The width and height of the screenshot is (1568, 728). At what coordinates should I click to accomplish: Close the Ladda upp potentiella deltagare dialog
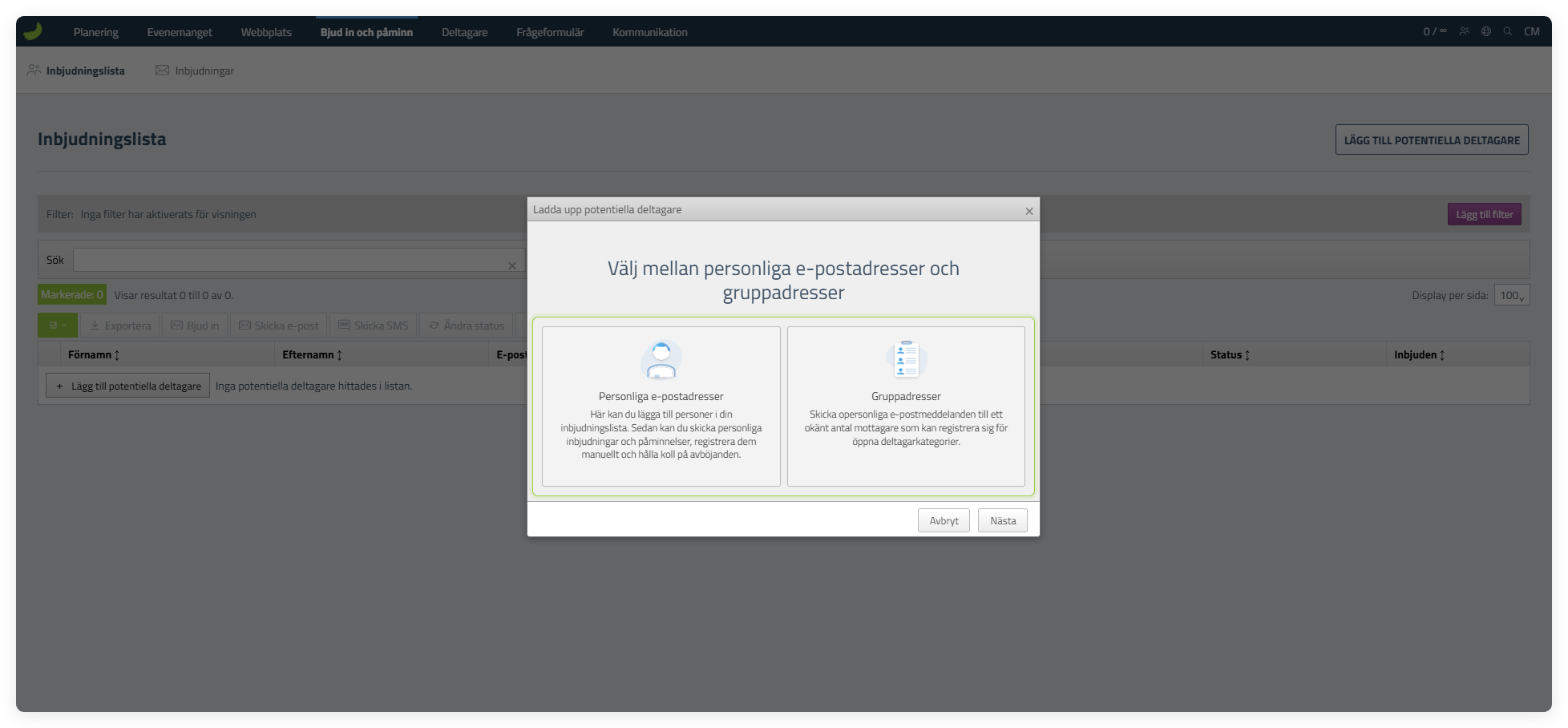1029,211
